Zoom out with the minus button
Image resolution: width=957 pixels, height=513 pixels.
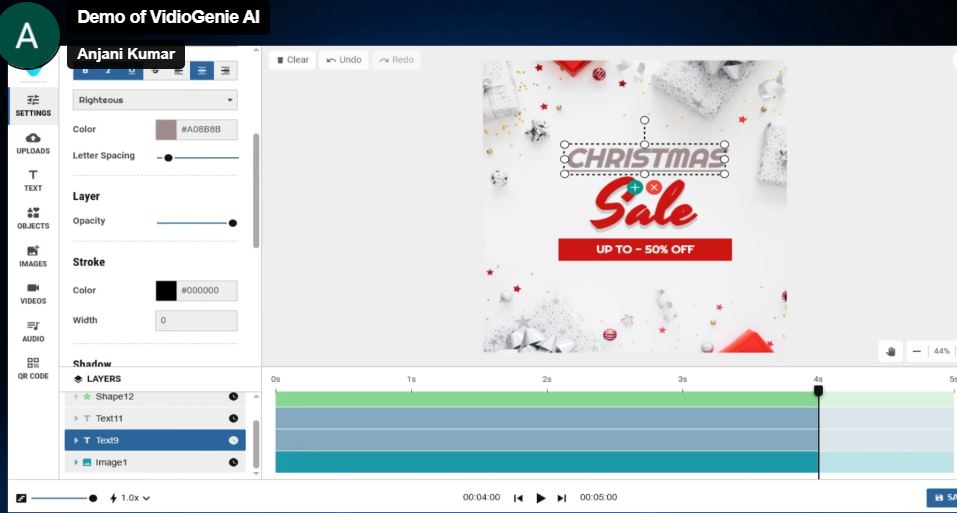[916, 351]
